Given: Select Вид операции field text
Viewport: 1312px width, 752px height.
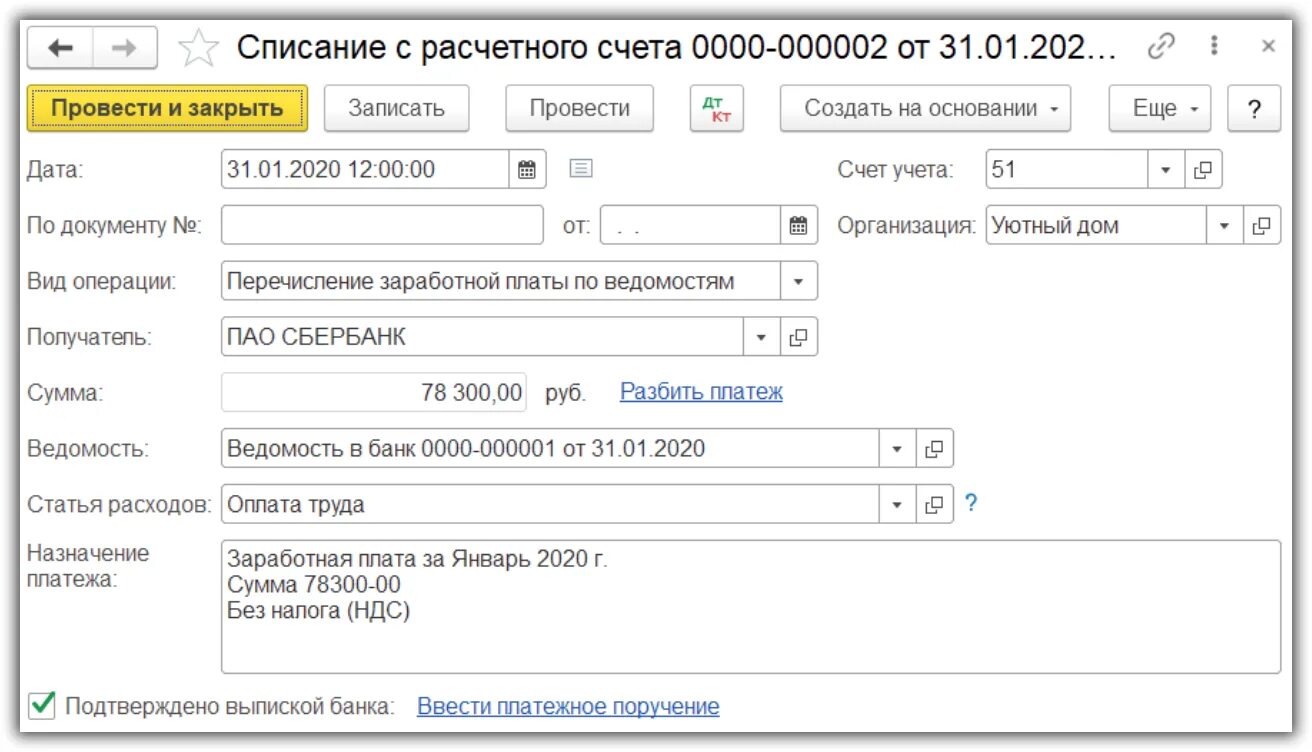Looking at the screenshot, I should tap(500, 282).
